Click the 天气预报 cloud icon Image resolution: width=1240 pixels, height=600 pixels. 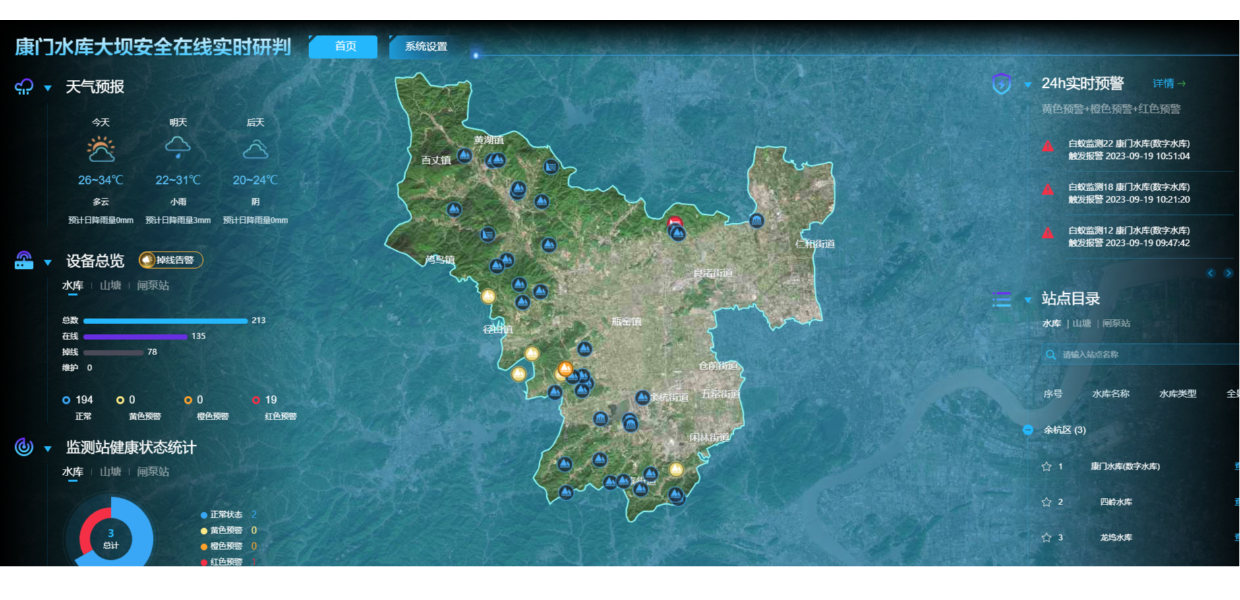(x=24, y=87)
